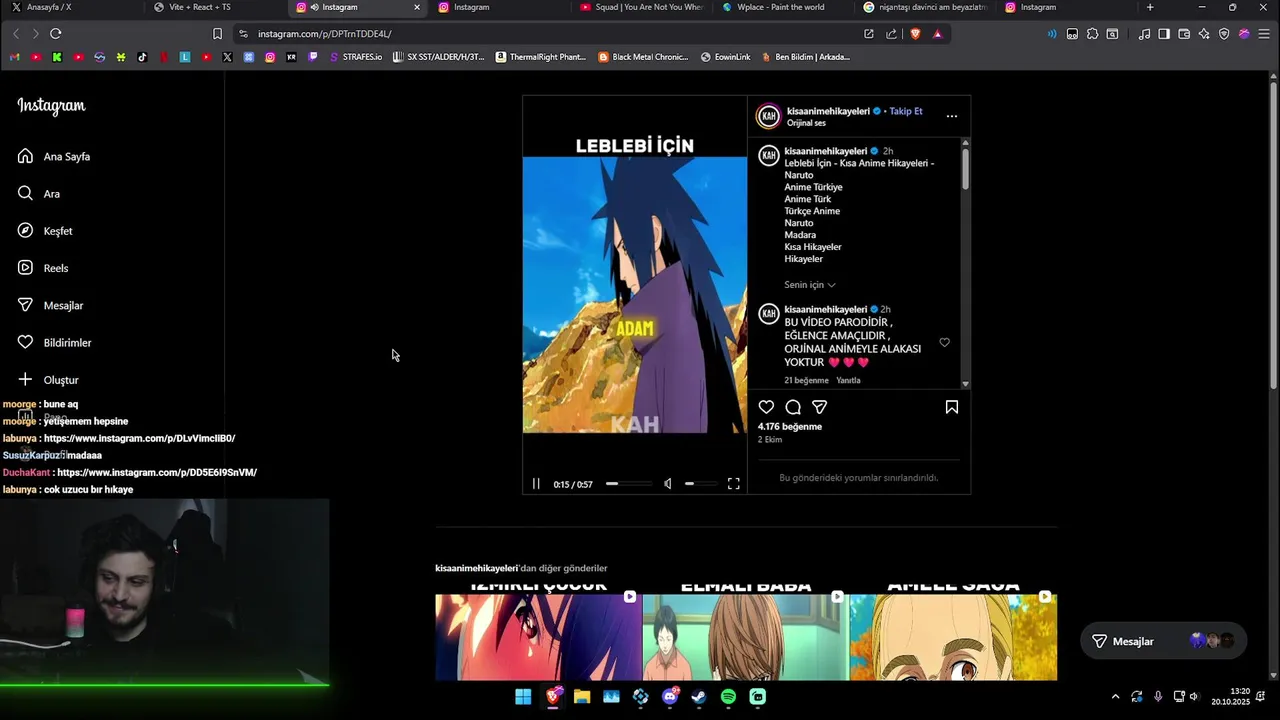Open the Elmalı Baba post thumbnail

pos(746,630)
